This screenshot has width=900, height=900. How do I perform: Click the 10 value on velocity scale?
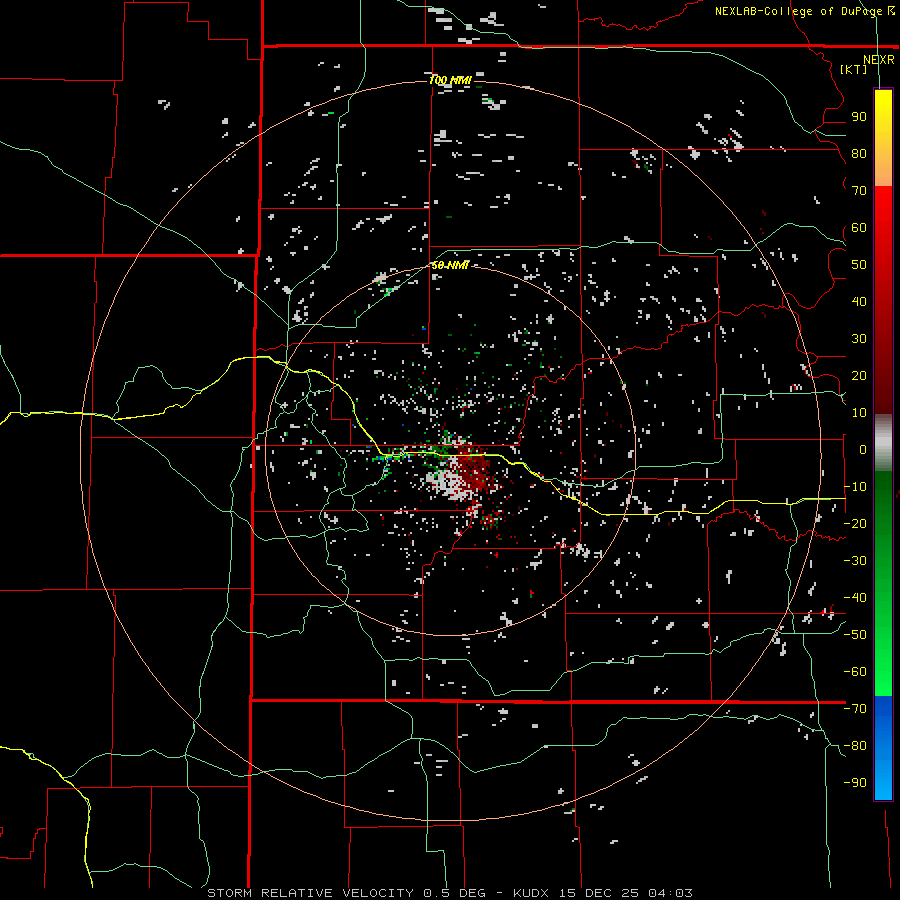click(x=859, y=413)
